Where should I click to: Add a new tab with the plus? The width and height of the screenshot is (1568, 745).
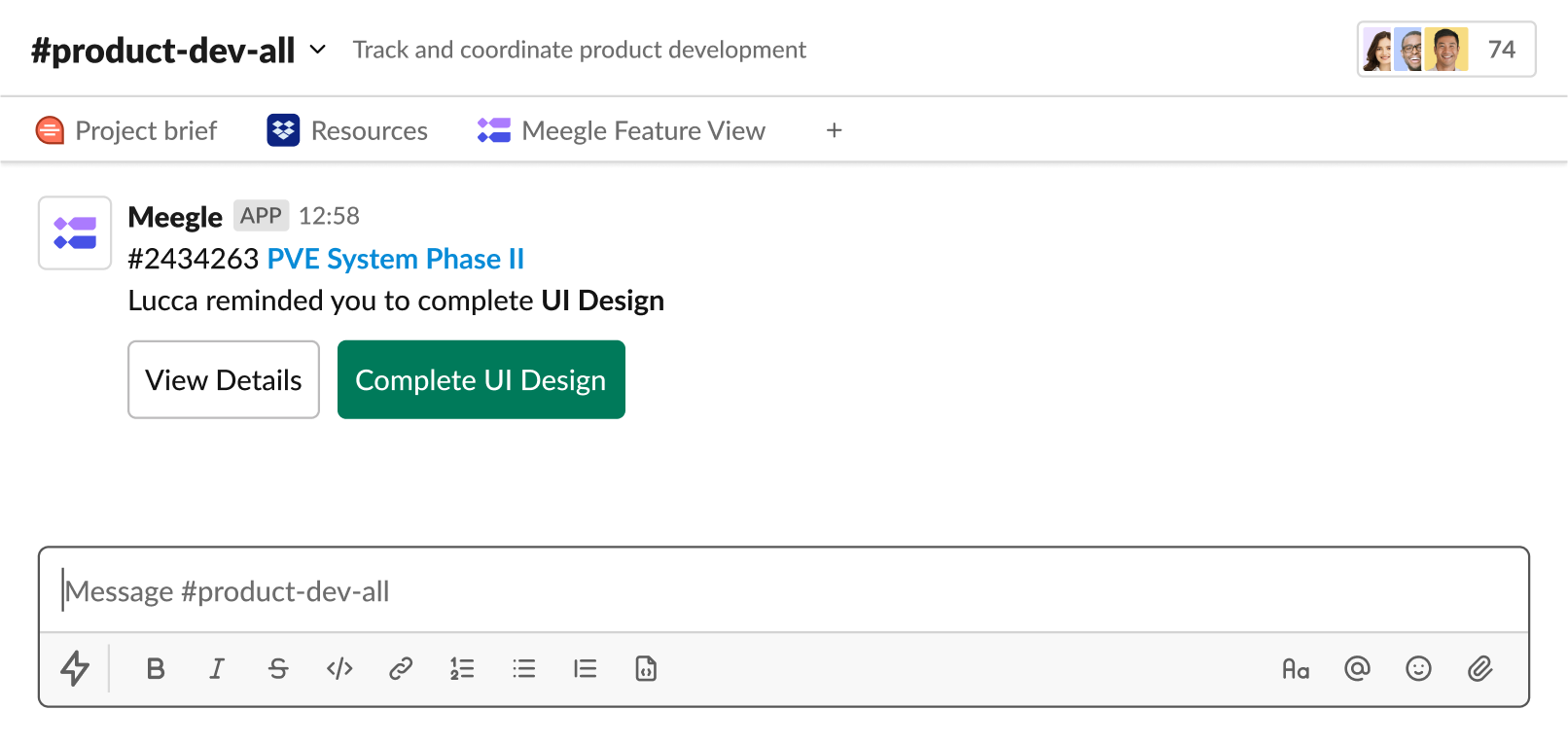coord(834,130)
